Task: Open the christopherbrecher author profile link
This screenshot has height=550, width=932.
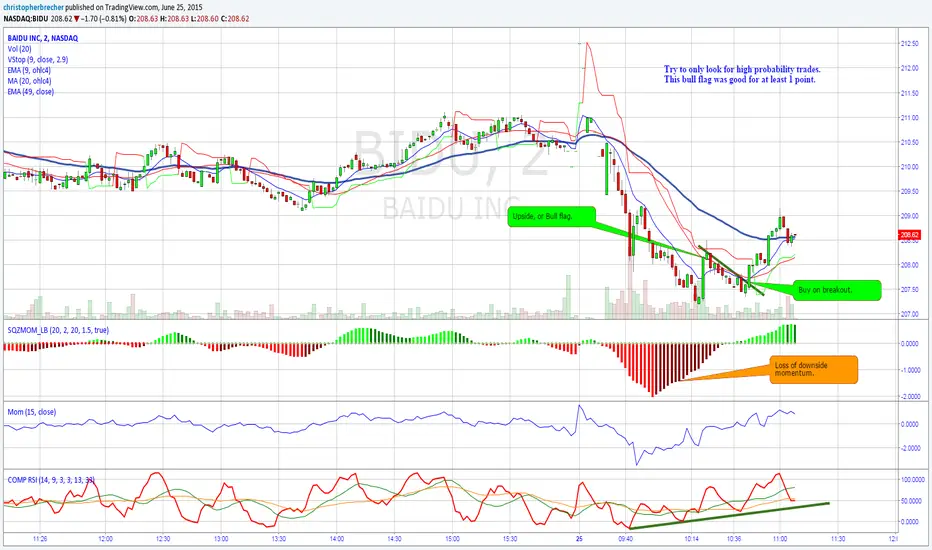Action: click(33, 8)
